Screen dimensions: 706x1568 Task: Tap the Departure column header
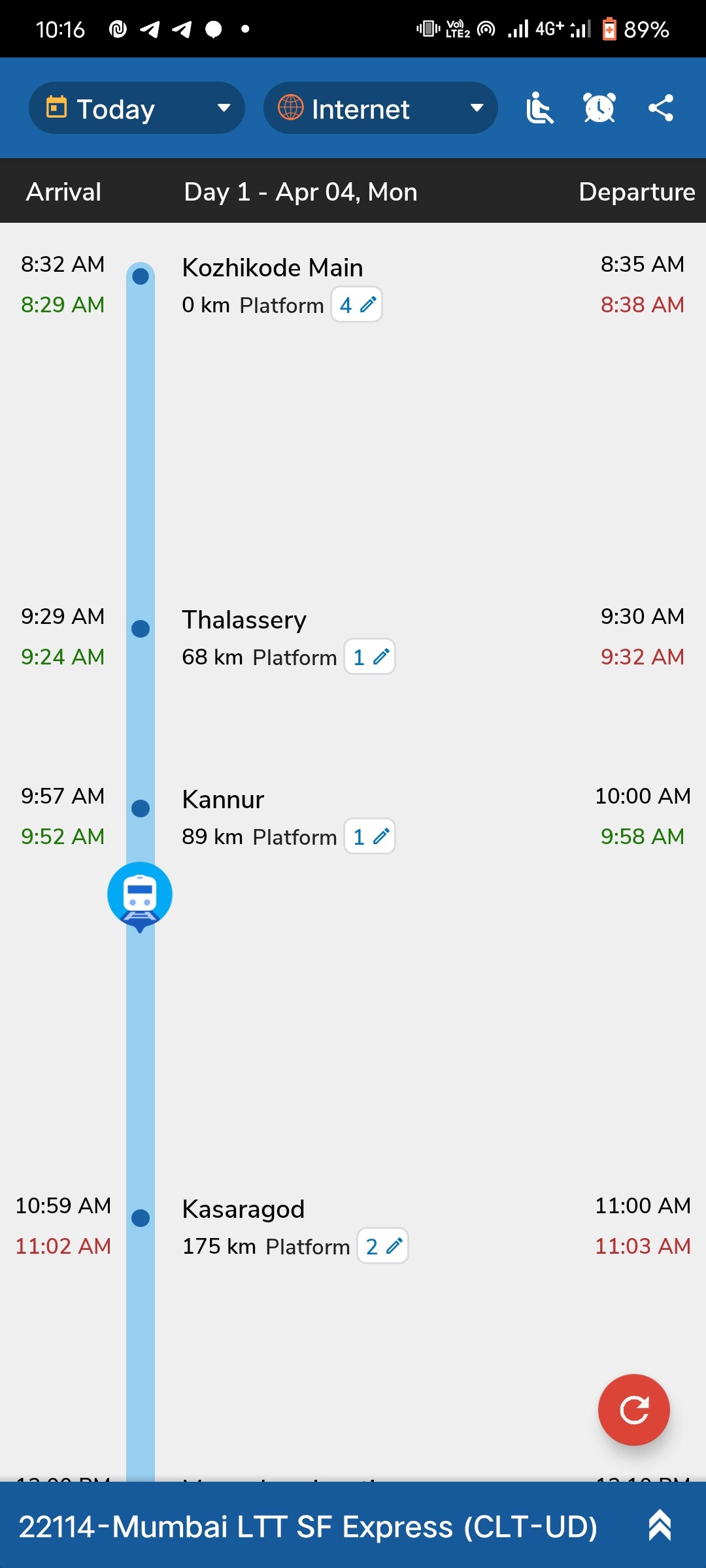click(637, 192)
